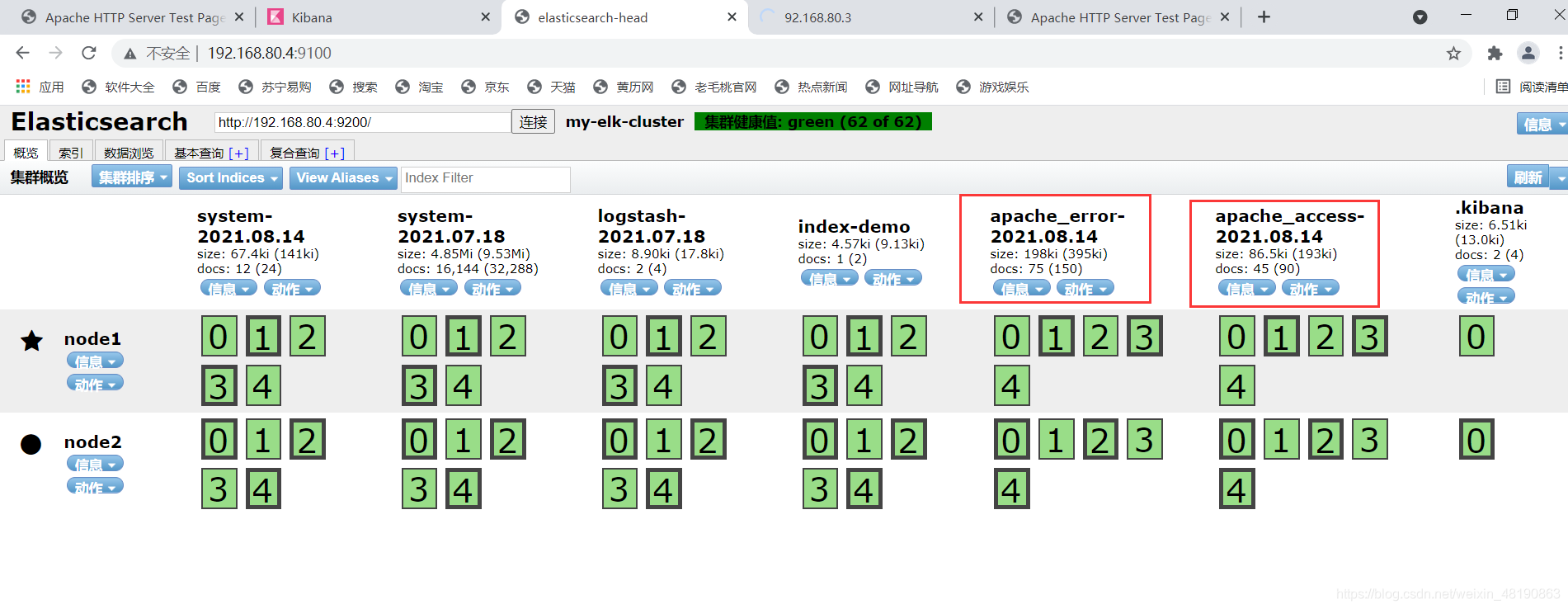Viewport: 1568px width, 609px height.
Task: Open the top-right cluster 信息 dropdown
Action: [1542, 124]
